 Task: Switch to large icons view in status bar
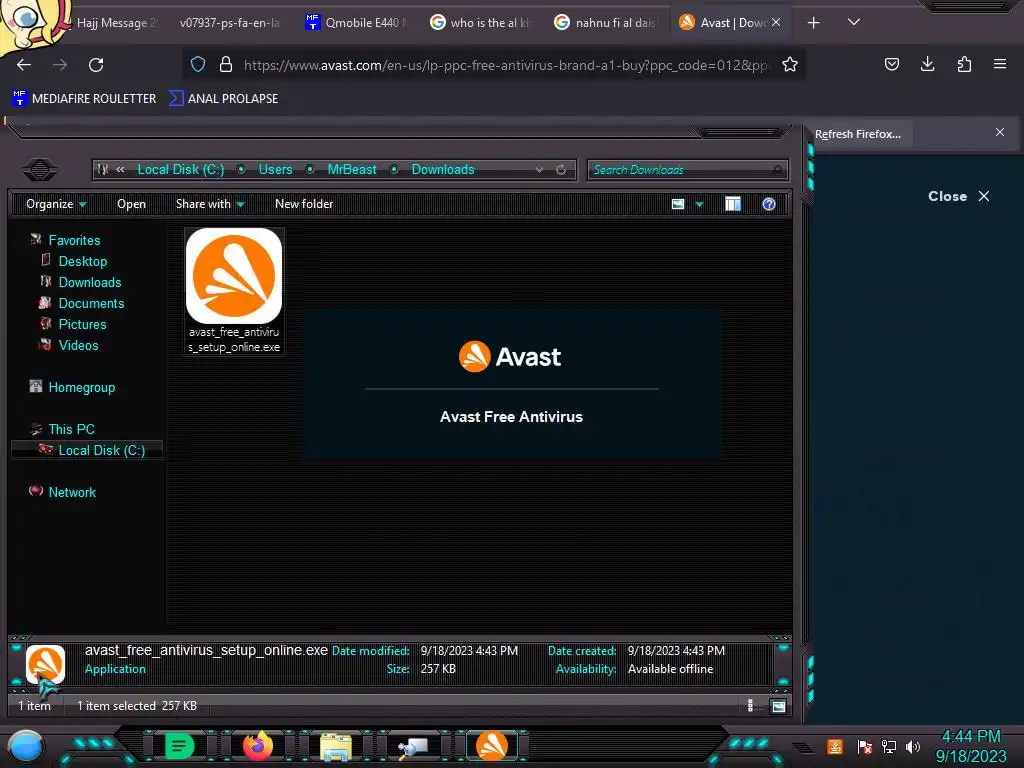click(x=778, y=706)
